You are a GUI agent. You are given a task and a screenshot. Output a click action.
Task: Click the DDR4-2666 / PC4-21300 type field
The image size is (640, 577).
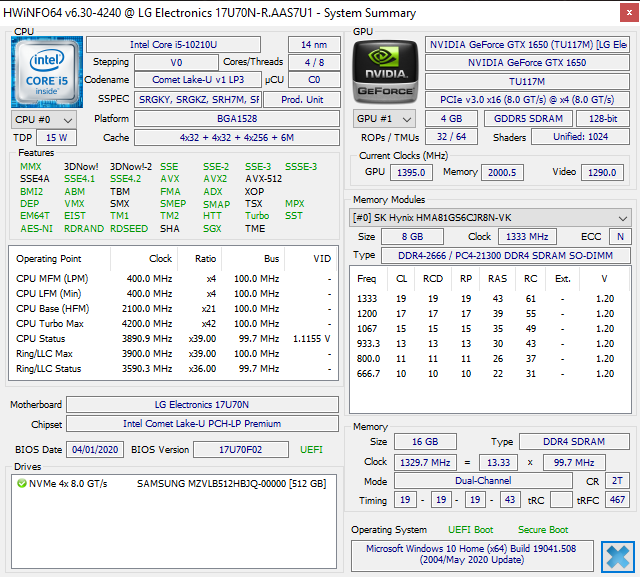[506, 256]
